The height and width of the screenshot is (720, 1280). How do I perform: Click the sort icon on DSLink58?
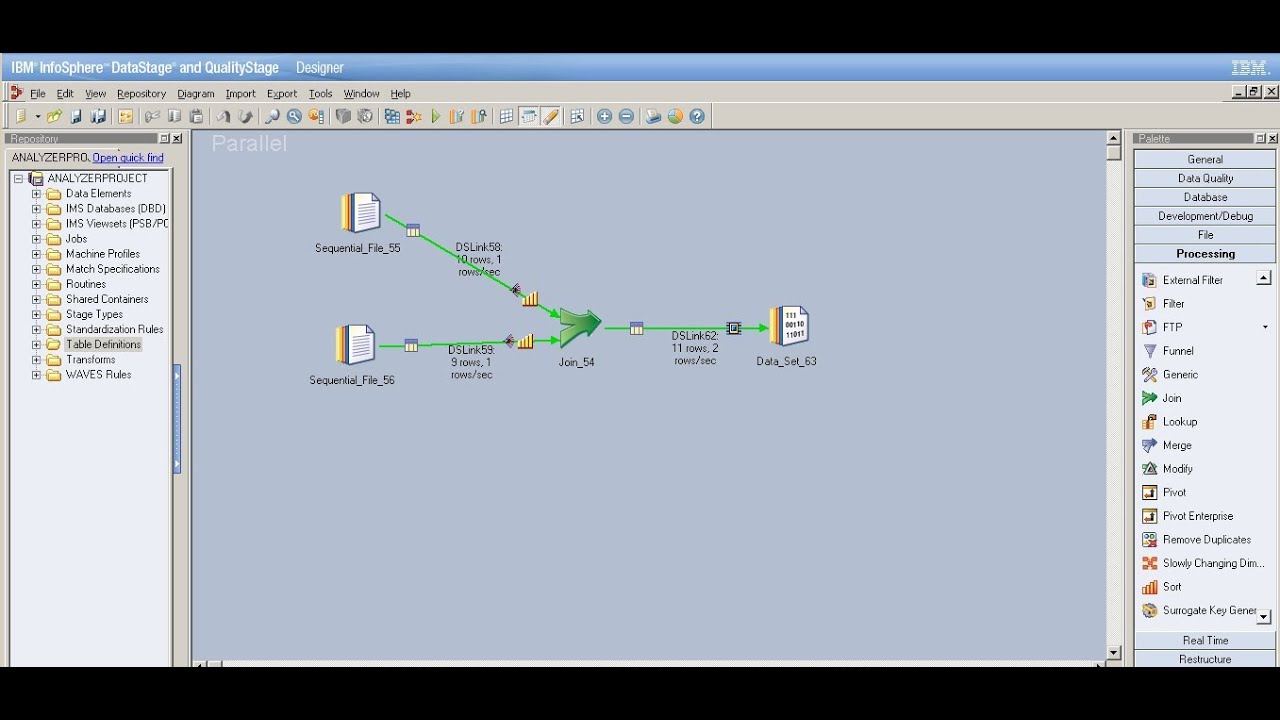tap(530, 298)
